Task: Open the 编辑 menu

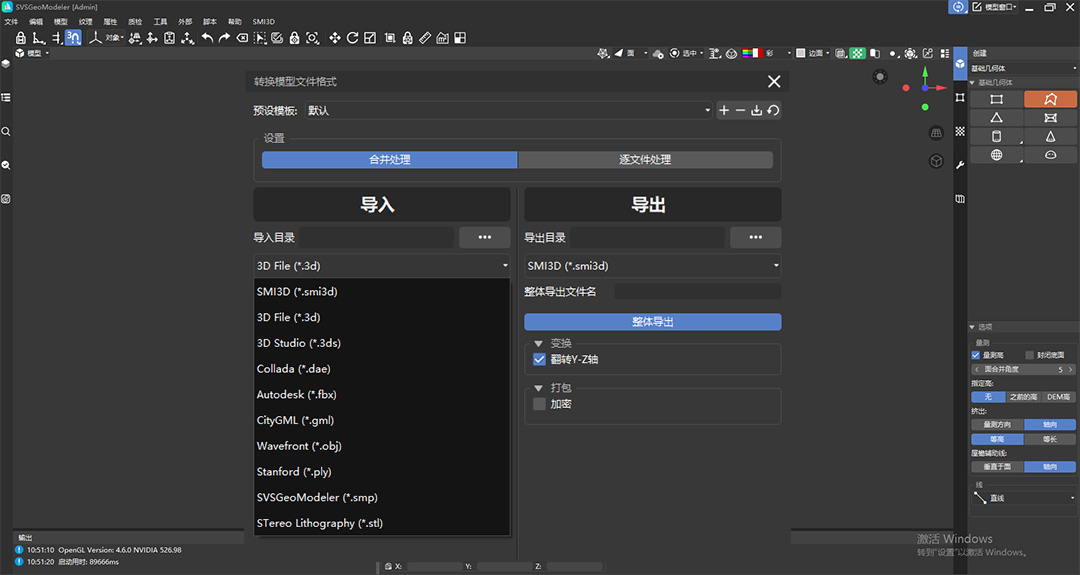Action: [x=36, y=21]
